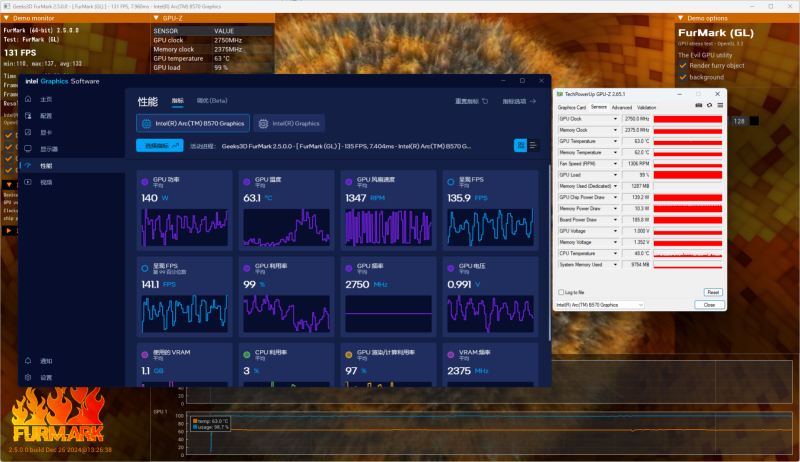Viewport: 800px width, 462px height.
Task: Open 通知 notifications bell icon
Action: (29, 360)
